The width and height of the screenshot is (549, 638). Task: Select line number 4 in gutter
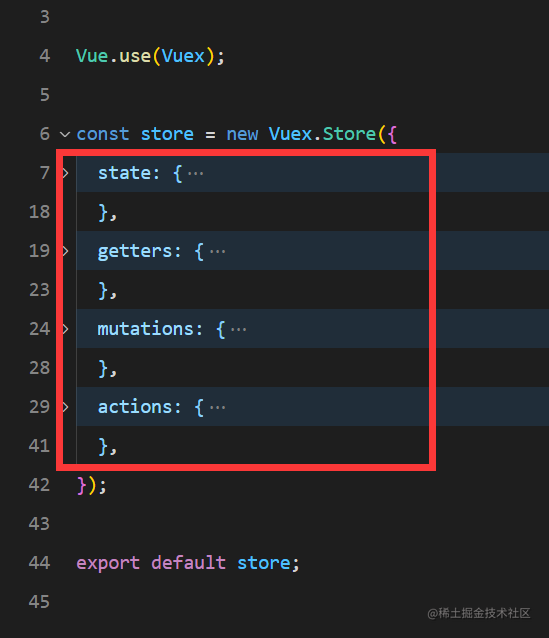pos(45,56)
